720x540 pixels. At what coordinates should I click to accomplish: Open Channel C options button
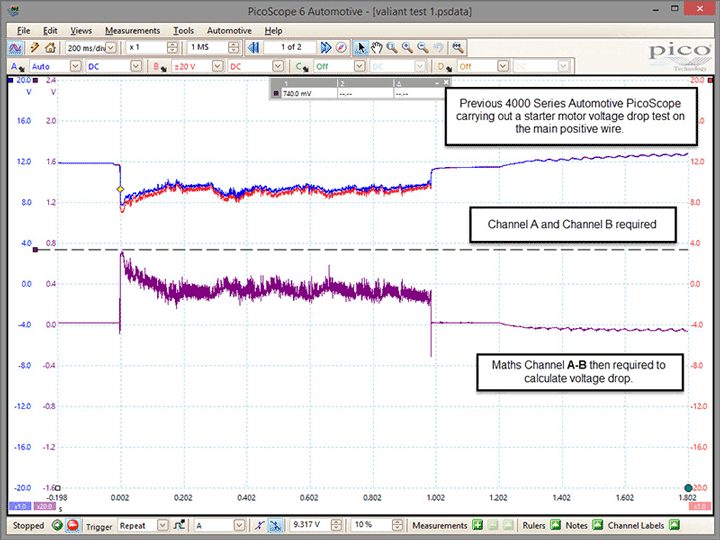tap(302, 67)
